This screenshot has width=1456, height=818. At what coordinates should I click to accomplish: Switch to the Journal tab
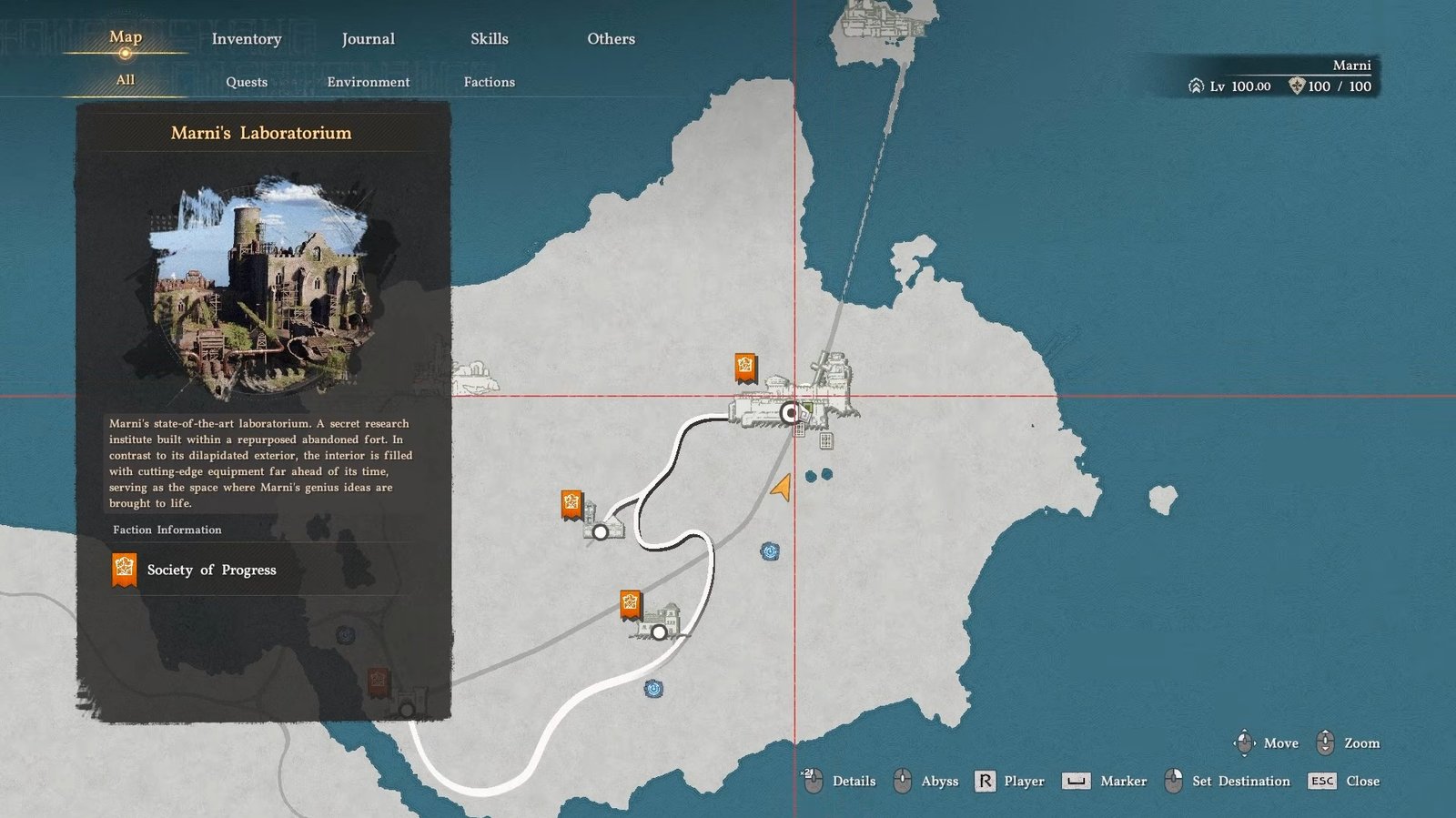(x=368, y=39)
